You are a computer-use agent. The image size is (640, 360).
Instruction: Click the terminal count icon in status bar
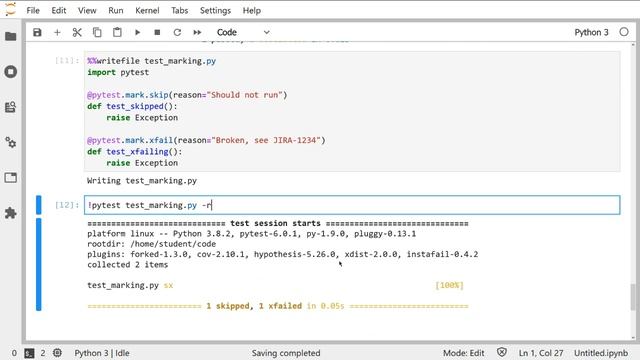(29, 353)
